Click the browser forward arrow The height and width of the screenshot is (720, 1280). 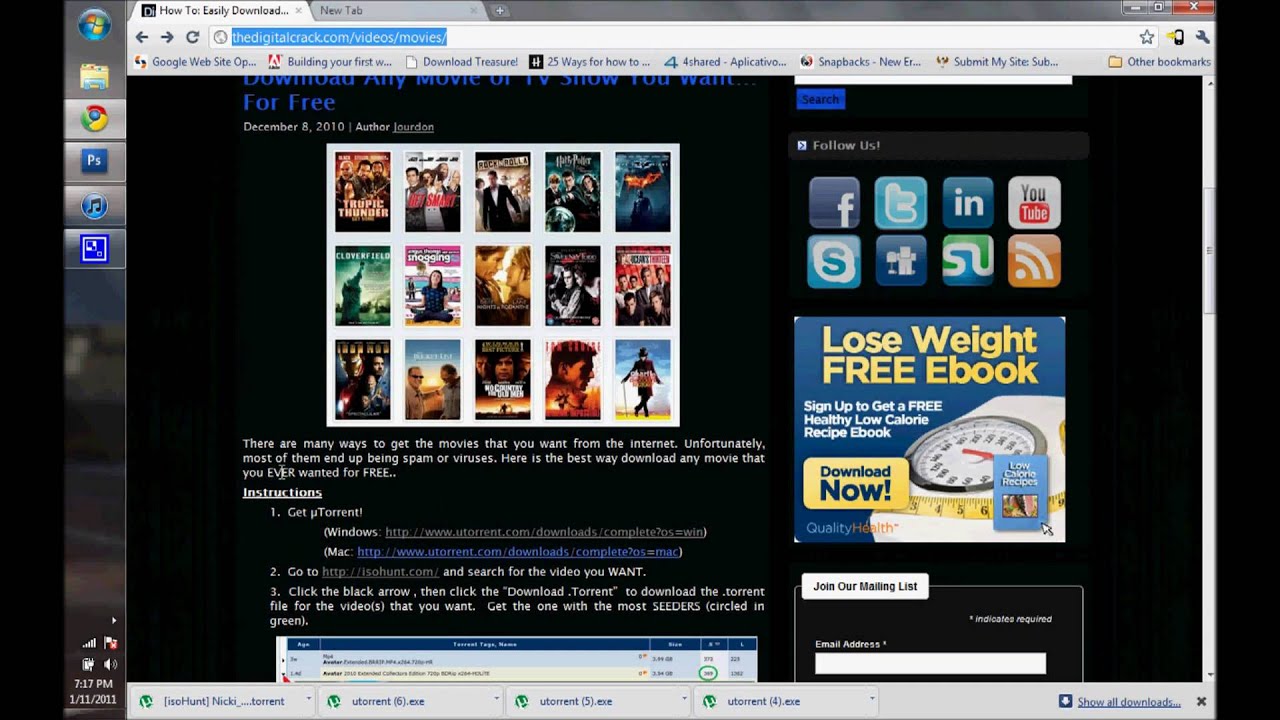pyautogui.click(x=167, y=37)
